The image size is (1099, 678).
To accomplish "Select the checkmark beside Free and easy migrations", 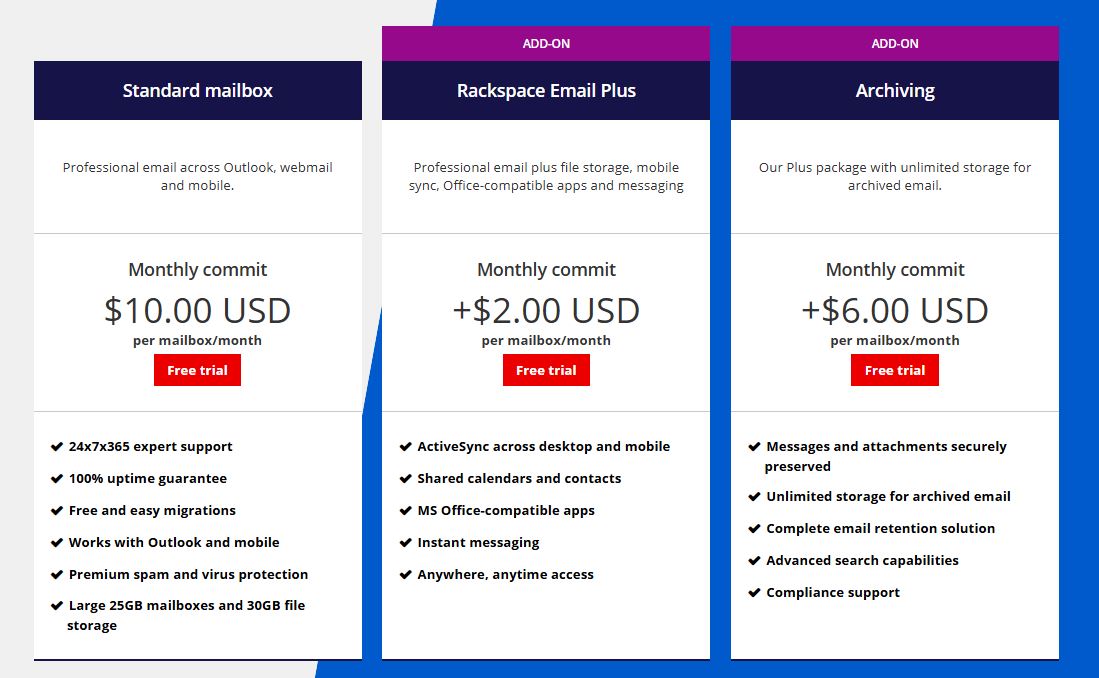I will (57, 510).
